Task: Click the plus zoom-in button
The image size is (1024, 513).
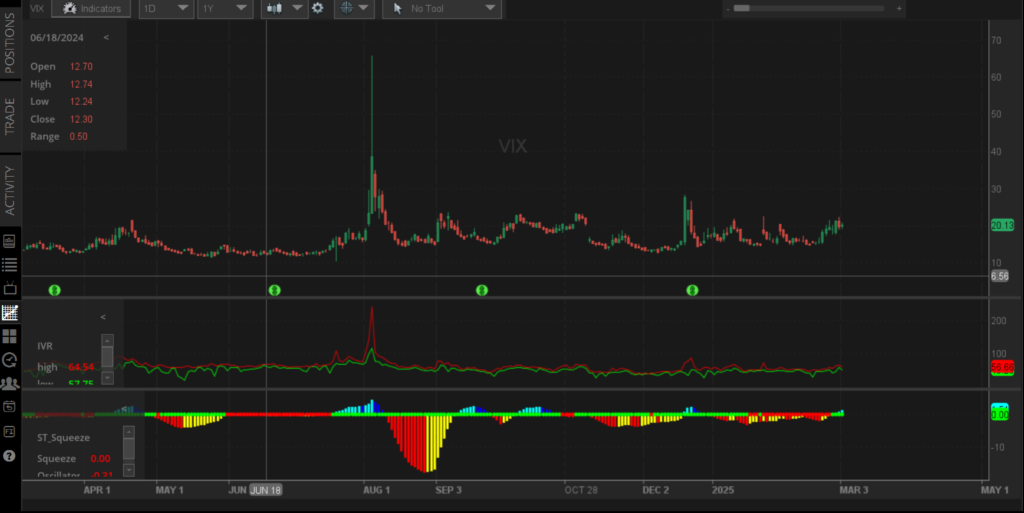Action: (x=899, y=8)
